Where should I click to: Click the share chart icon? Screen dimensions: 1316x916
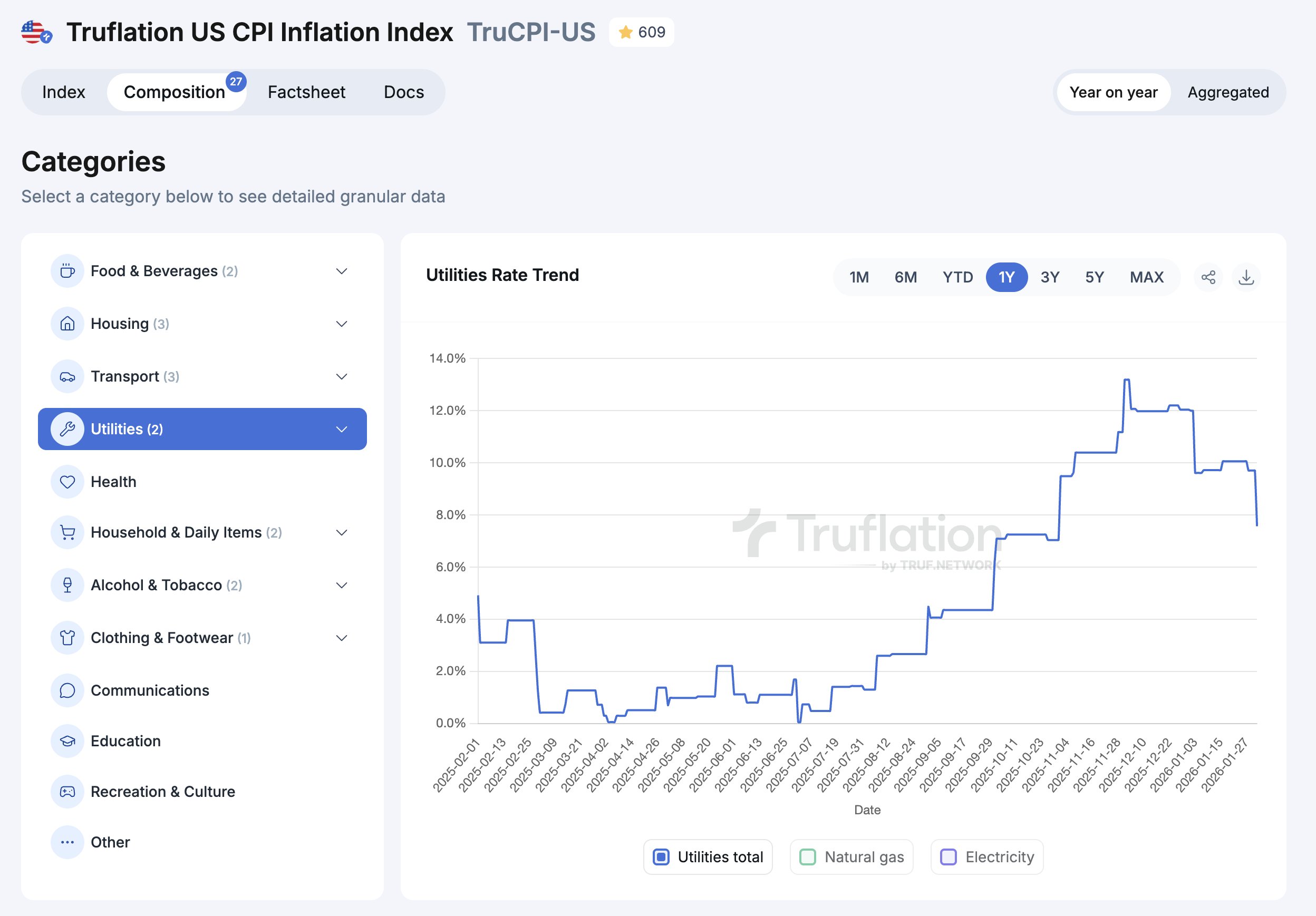pyautogui.click(x=1208, y=277)
